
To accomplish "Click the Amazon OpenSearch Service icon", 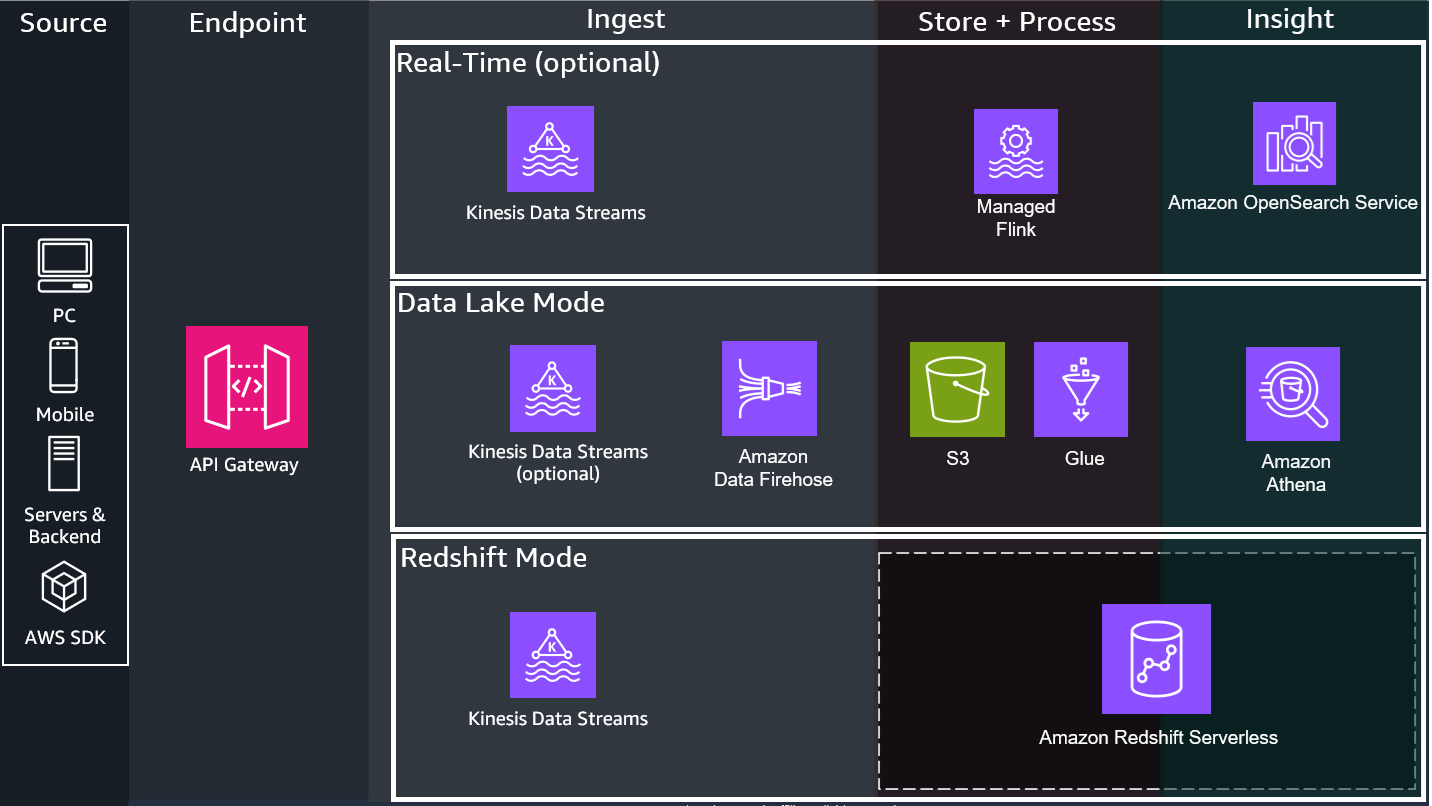I will [1294, 143].
